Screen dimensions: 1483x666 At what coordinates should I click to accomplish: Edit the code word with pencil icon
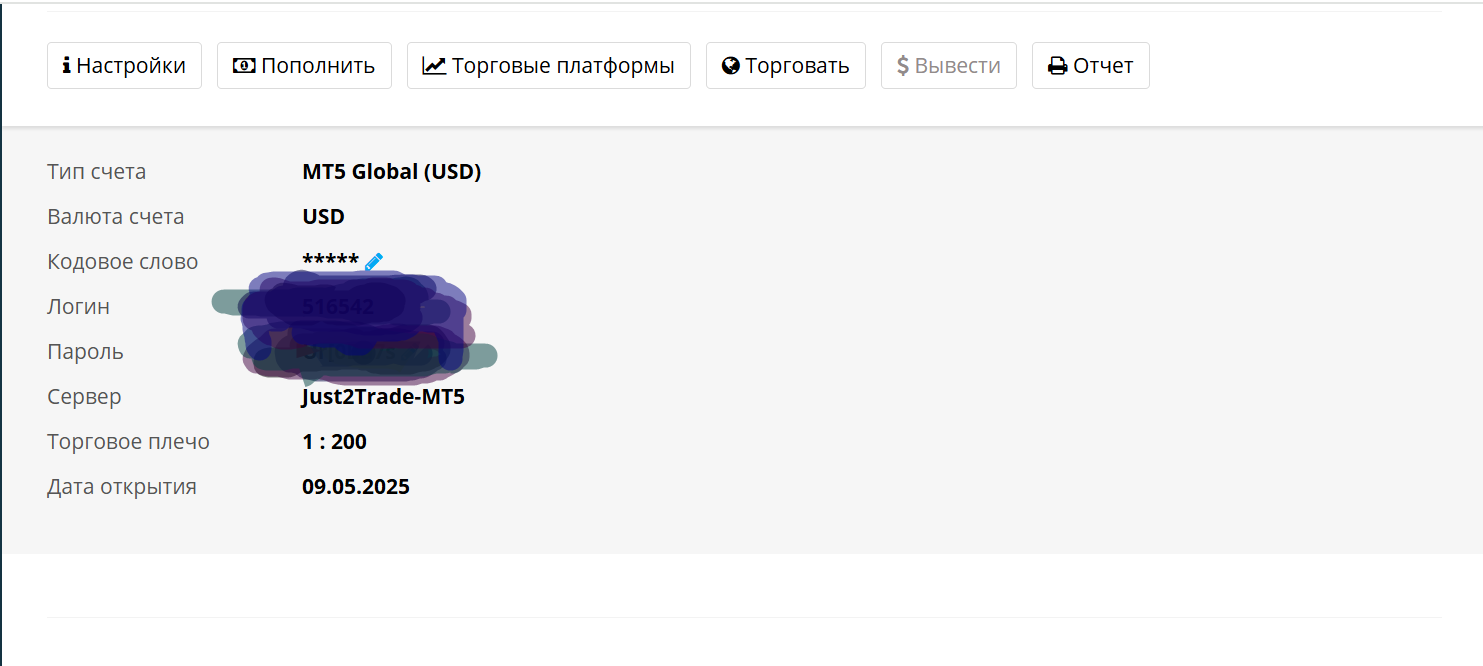[x=374, y=262]
